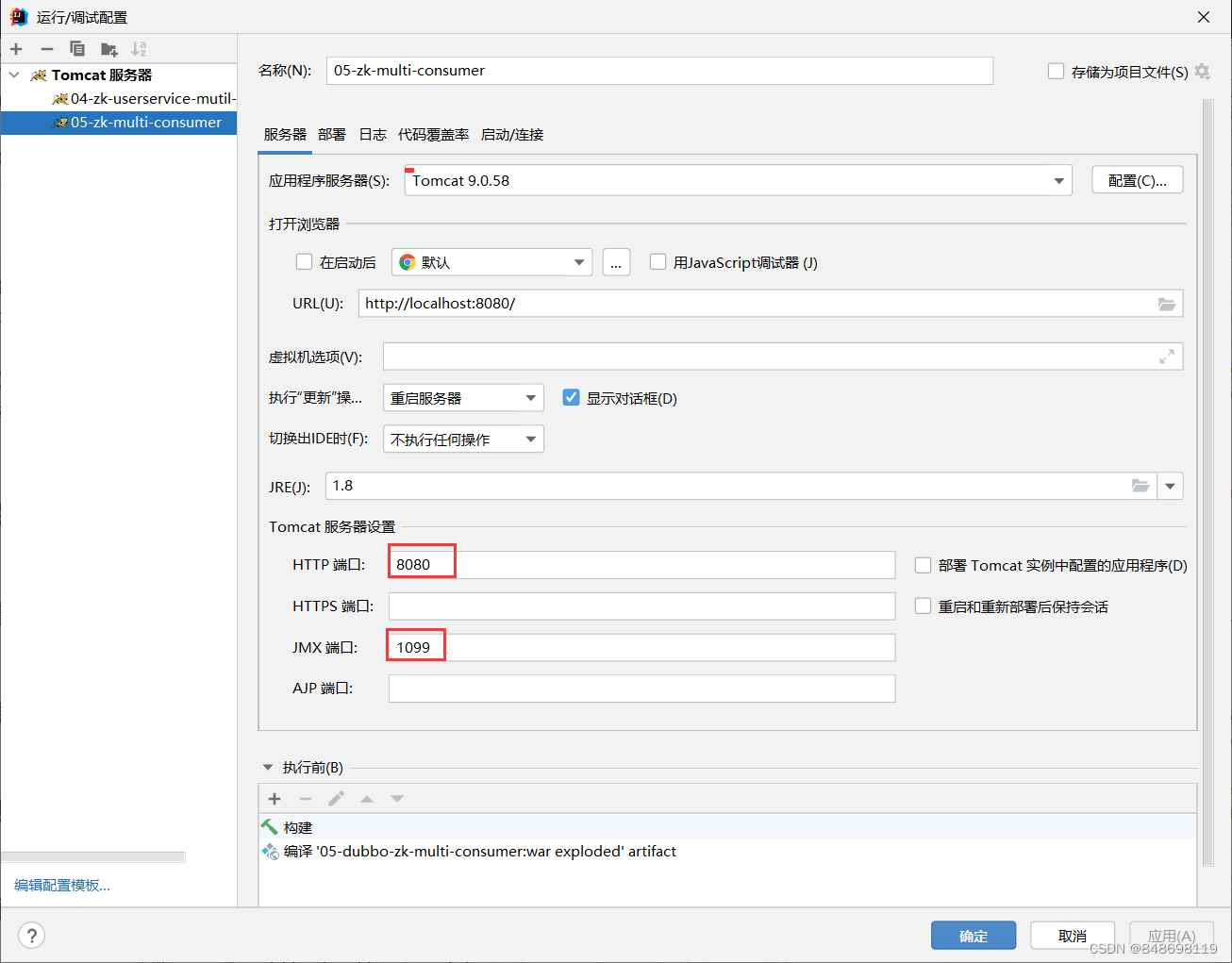Sort configurations alphabetically

coord(139,49)
